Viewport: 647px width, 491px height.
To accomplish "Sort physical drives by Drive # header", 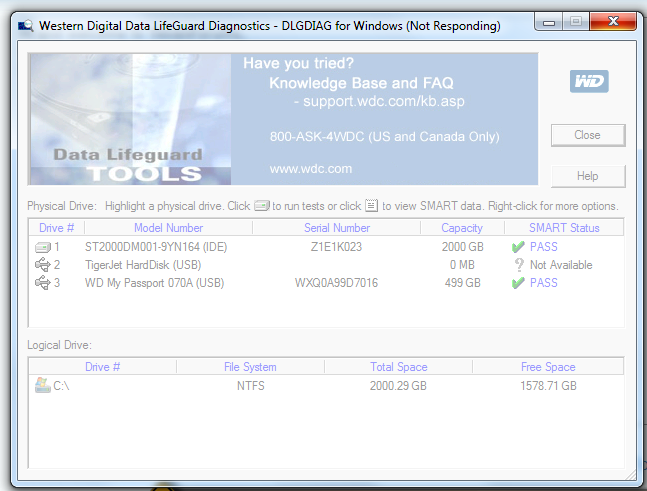I will click(x=57, y=228).
